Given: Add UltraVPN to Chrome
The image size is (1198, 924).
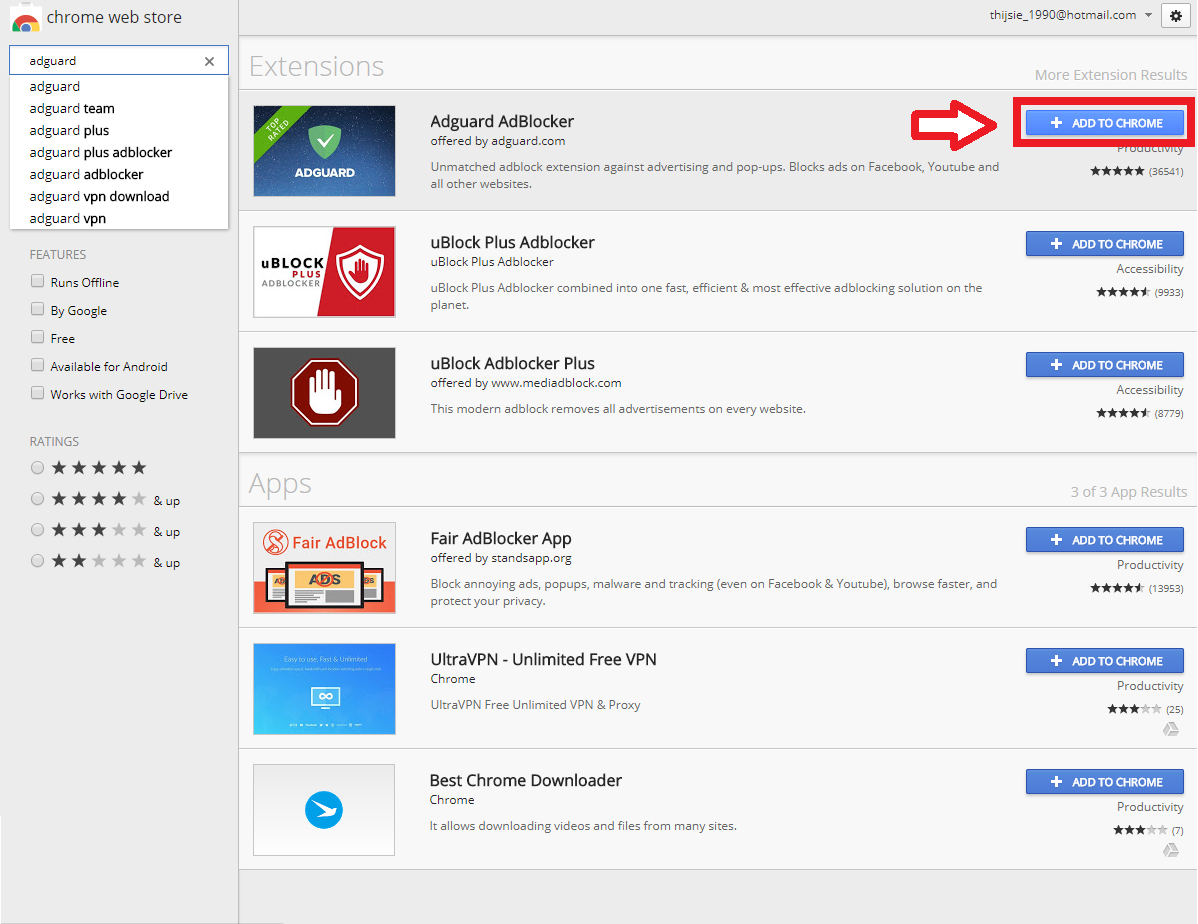Looking at the screenshot, I should point(1105,660).
